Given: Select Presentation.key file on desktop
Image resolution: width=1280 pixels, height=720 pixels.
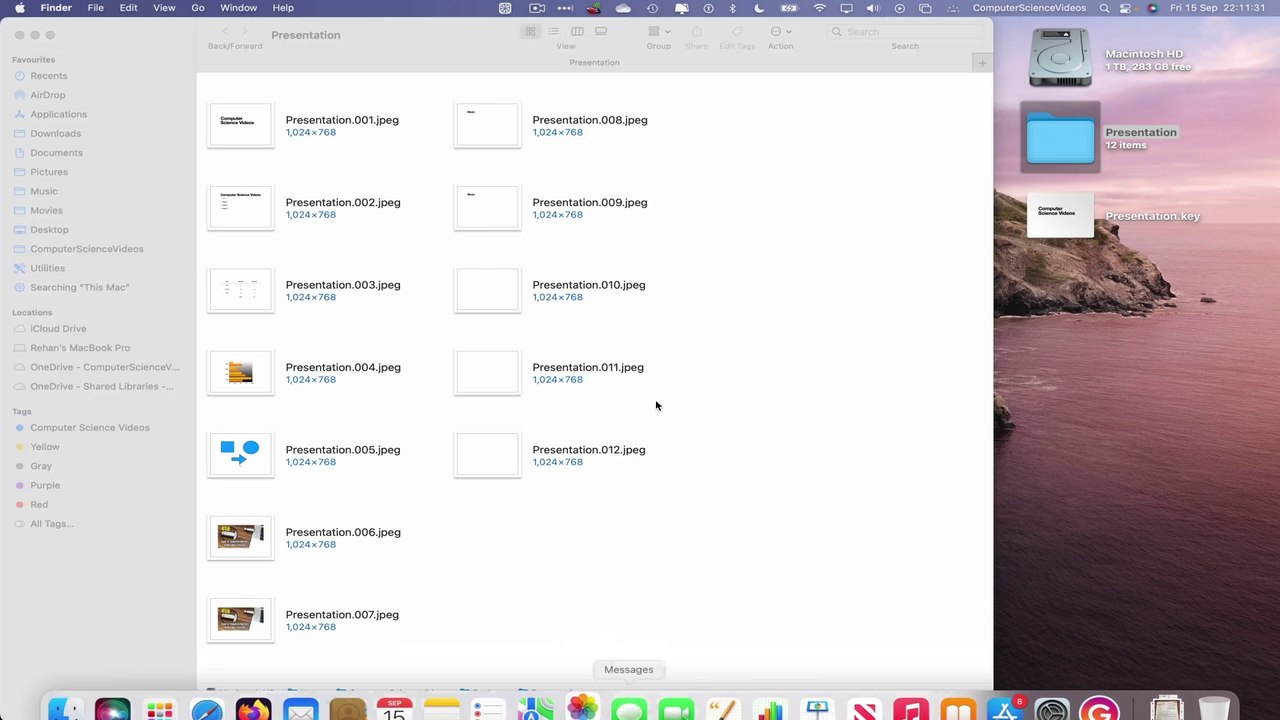Looking at the screenshot, I should [1061, 216].
